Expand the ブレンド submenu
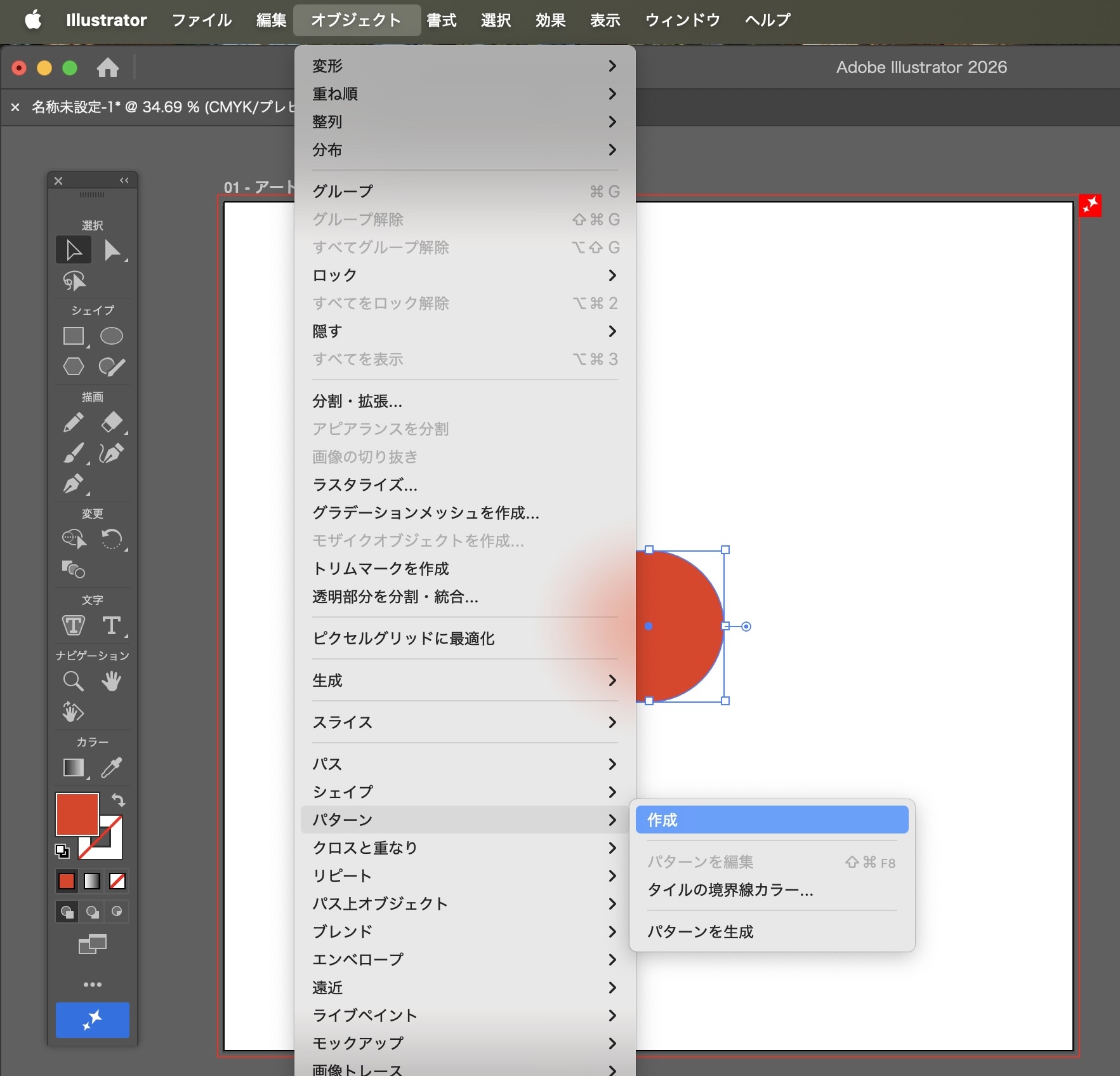 (x=464, y=931)
